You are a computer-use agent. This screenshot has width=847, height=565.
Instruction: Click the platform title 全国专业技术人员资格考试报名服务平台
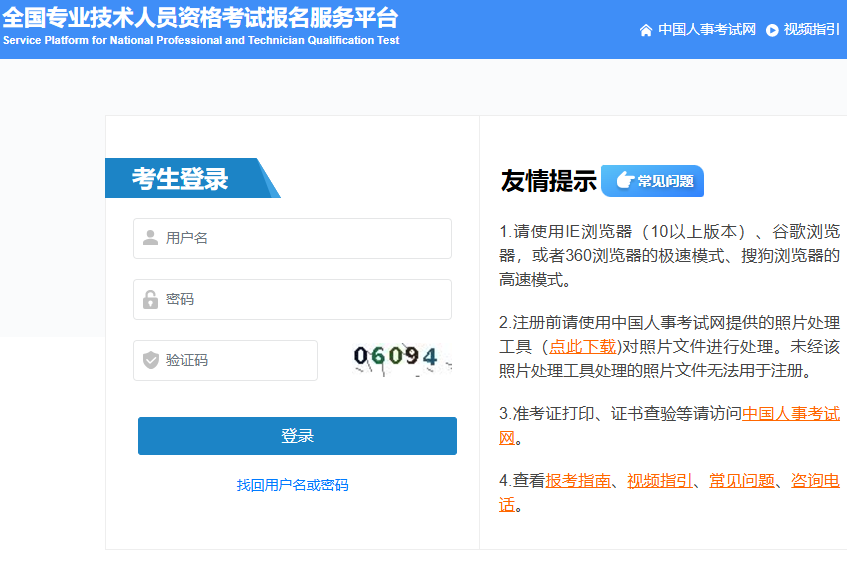tap(200, 18)
